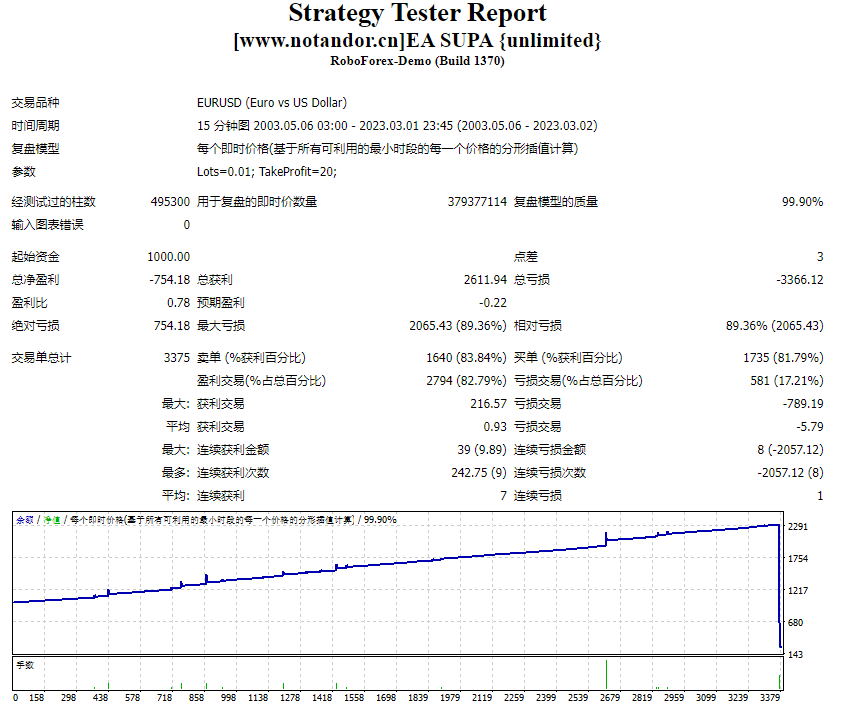Viewport: 842px width, 710px height.
Task: Click the total trades count 3375
Action: [177, 358]
